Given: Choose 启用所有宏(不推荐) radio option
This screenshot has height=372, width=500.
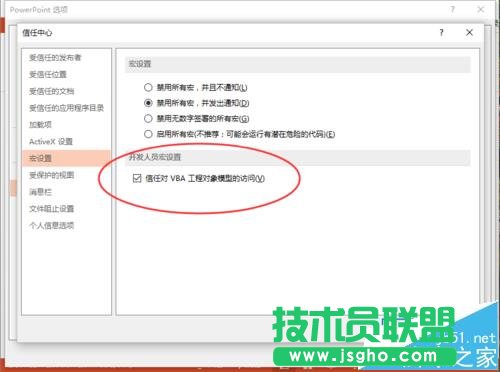Looking at the screenshot, I should (148, 134).
